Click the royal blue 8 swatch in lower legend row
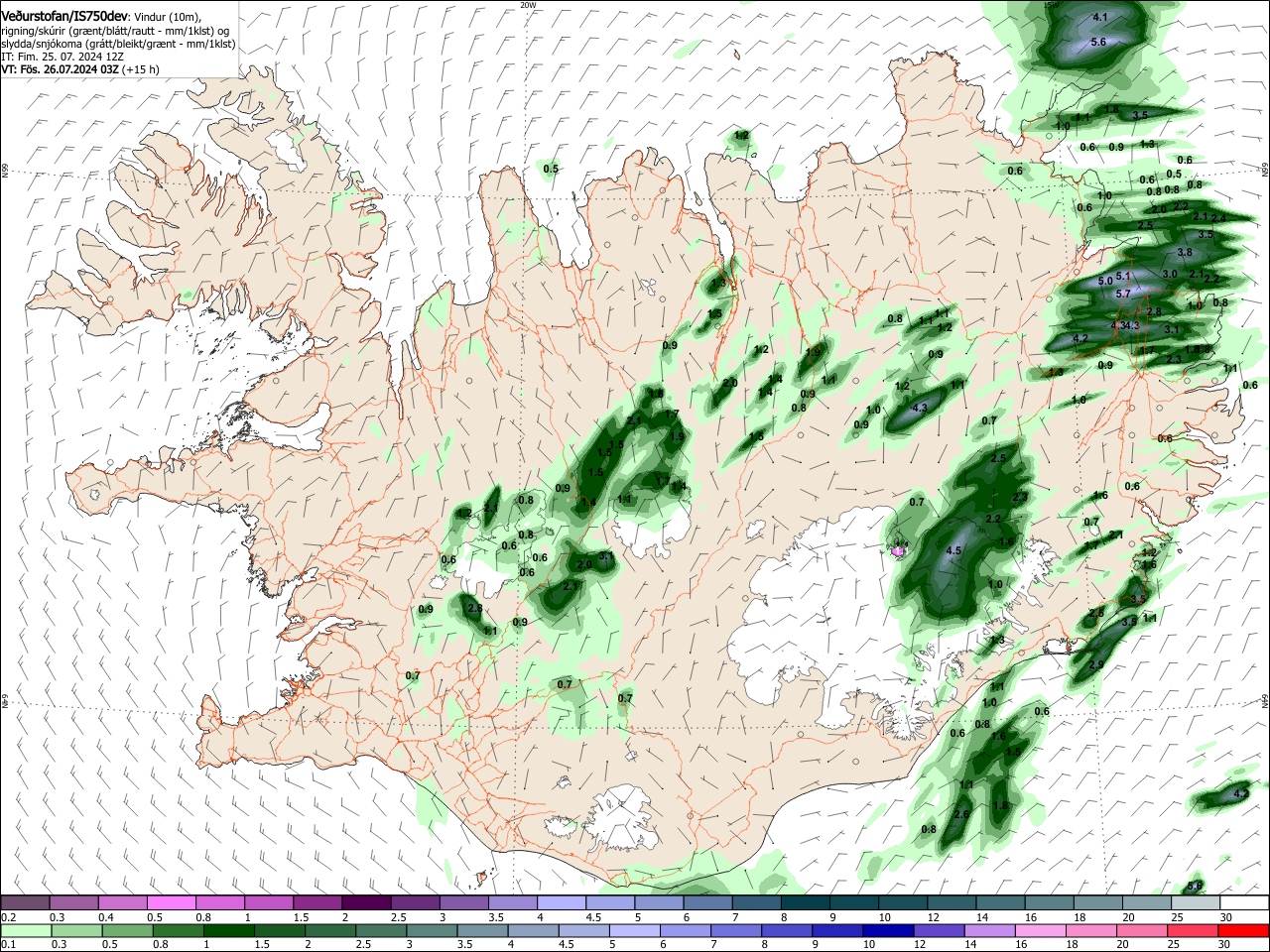1270x952 pixels. tap(787, 931)
